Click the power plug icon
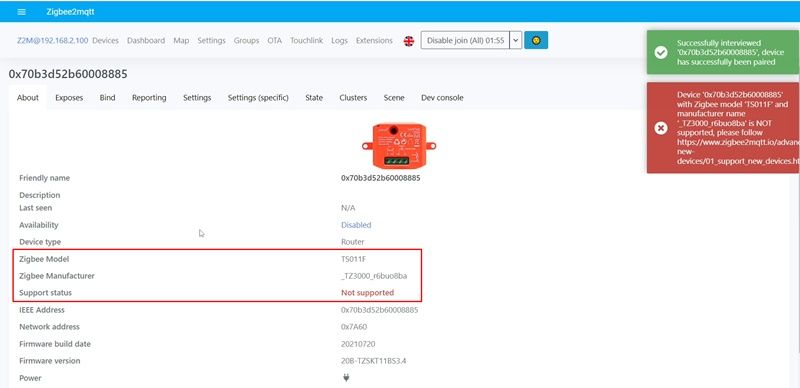Screen dimensions: 800x388 pyautogui.click(x=346, y=378)
